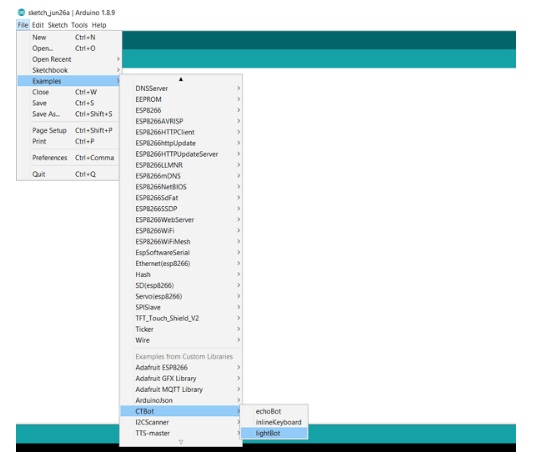
Task: Expand the Sketchbook submenu arrow
Action: pyautogui.click(x=118, y=70)
